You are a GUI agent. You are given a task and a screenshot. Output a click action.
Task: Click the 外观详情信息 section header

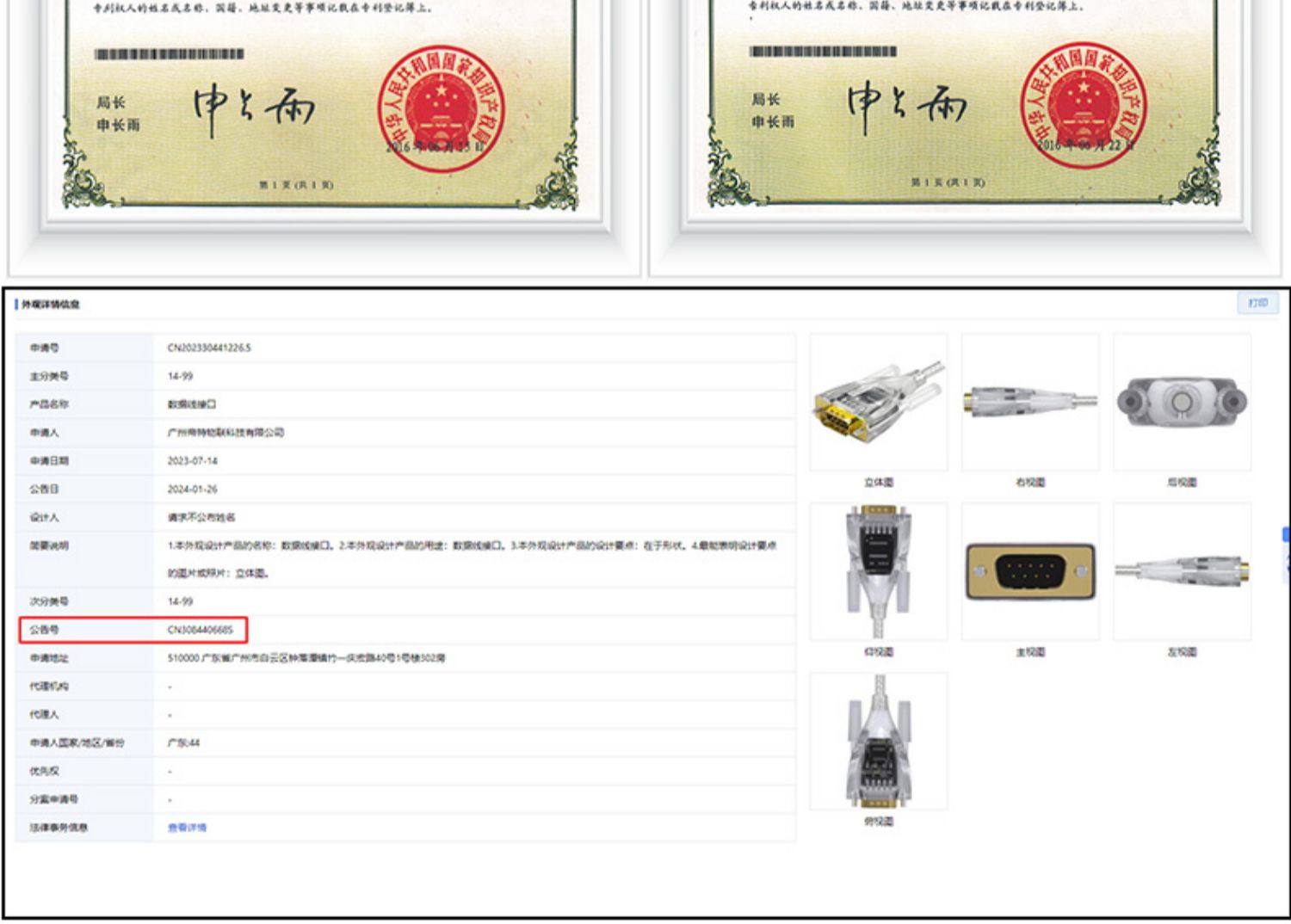pos(51,305)
